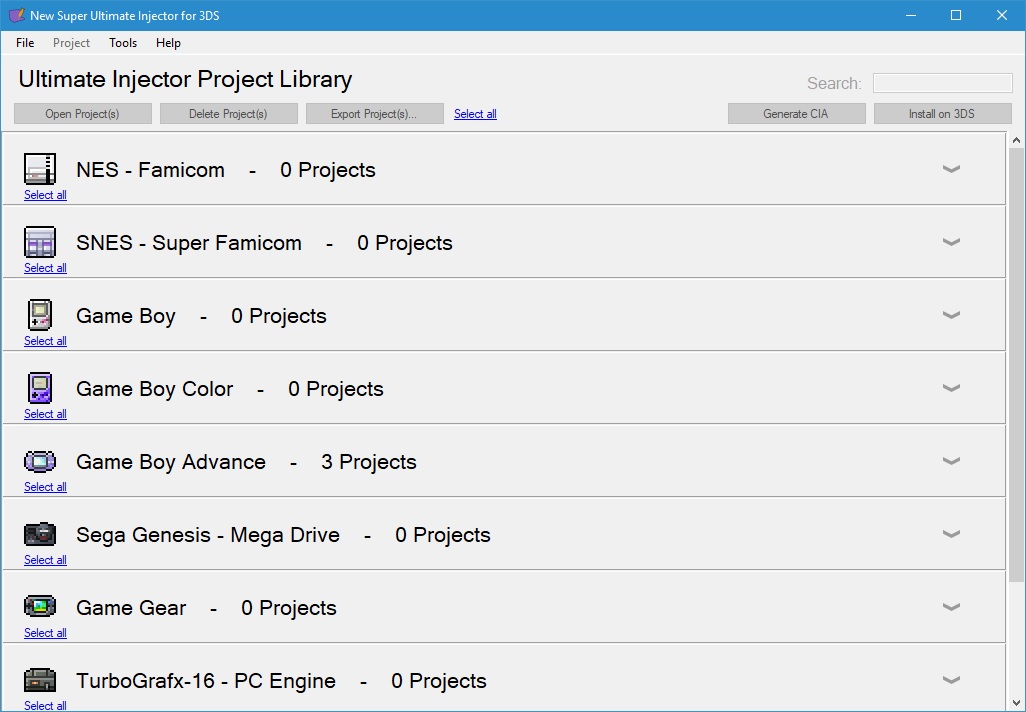The width and height of the screenshot is (1026, 712).
Task: Minimize the application window
Action: pos(910,15)
